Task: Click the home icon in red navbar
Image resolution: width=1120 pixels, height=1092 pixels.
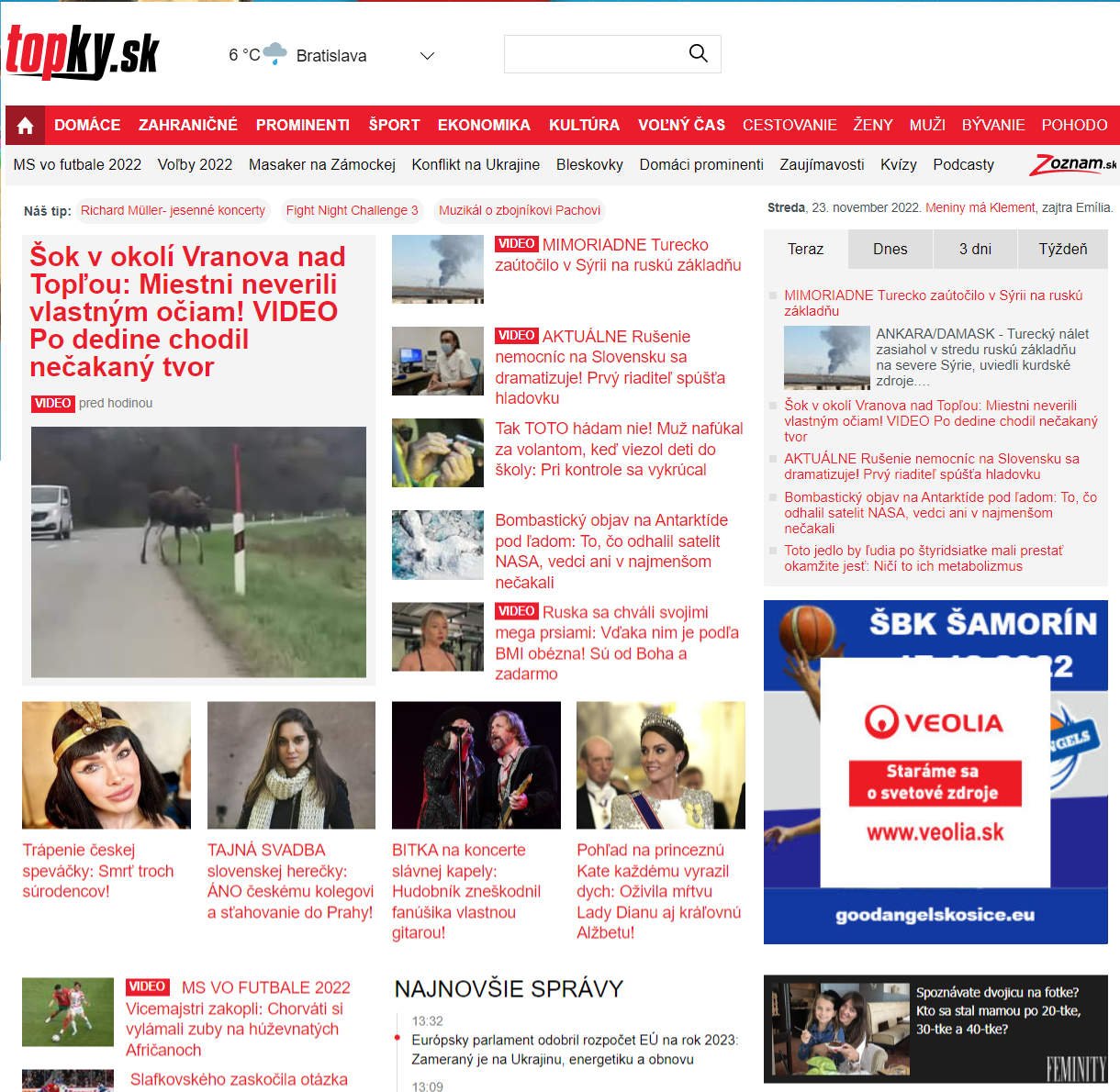Action: click(x=25, y=126)
